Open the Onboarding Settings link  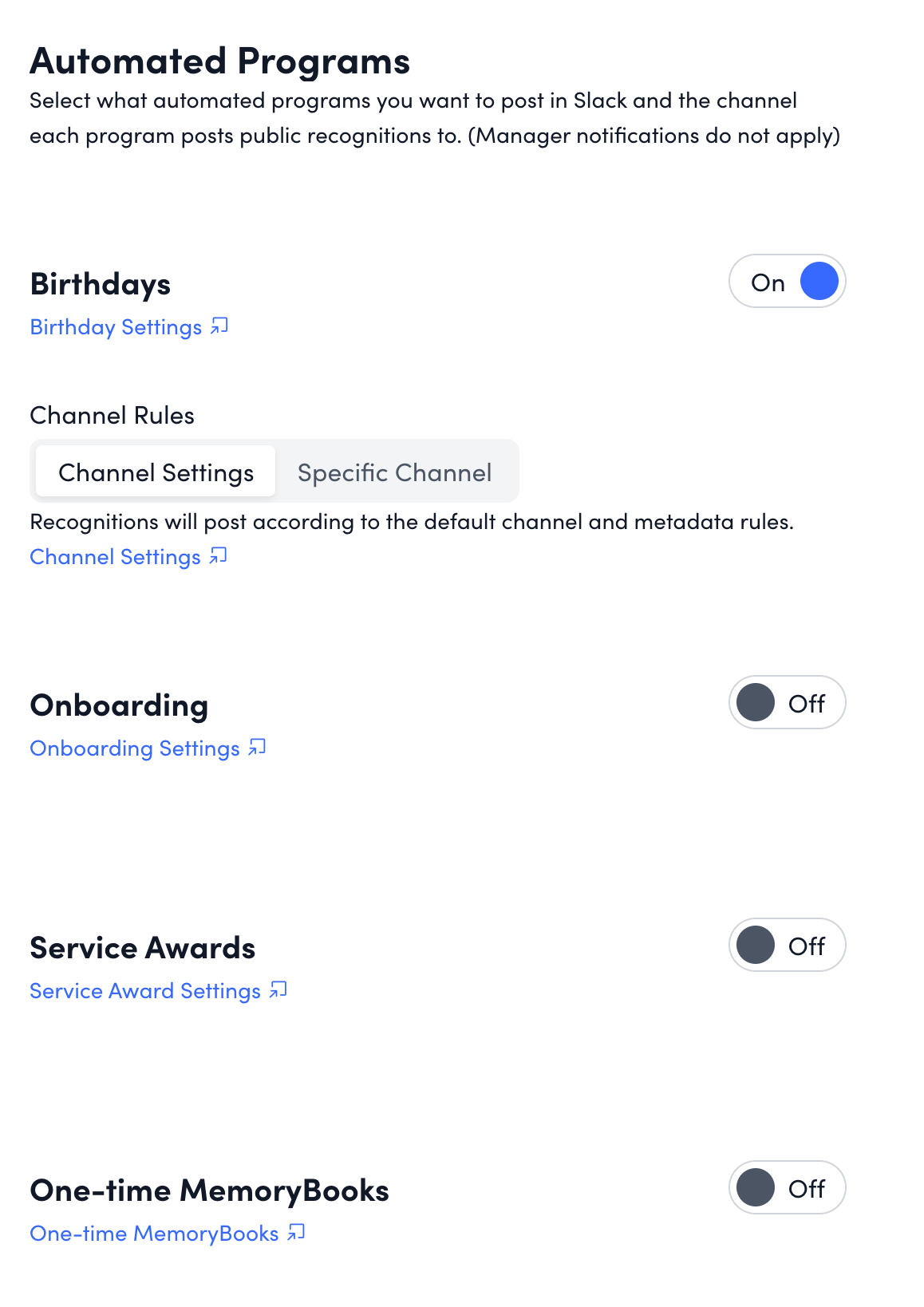[x=134, y=748]
